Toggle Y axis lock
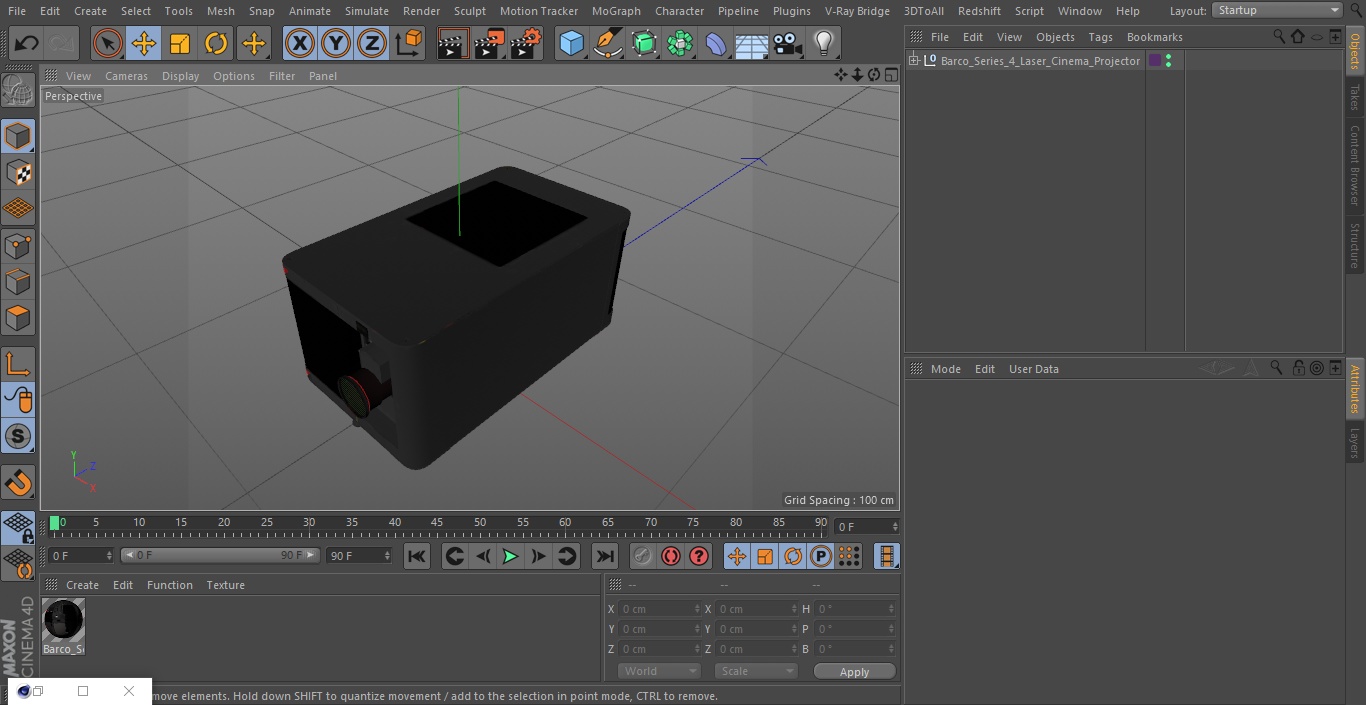This screenshot has height=705, width=1366. pyautogui.click(x=336, y=43)
